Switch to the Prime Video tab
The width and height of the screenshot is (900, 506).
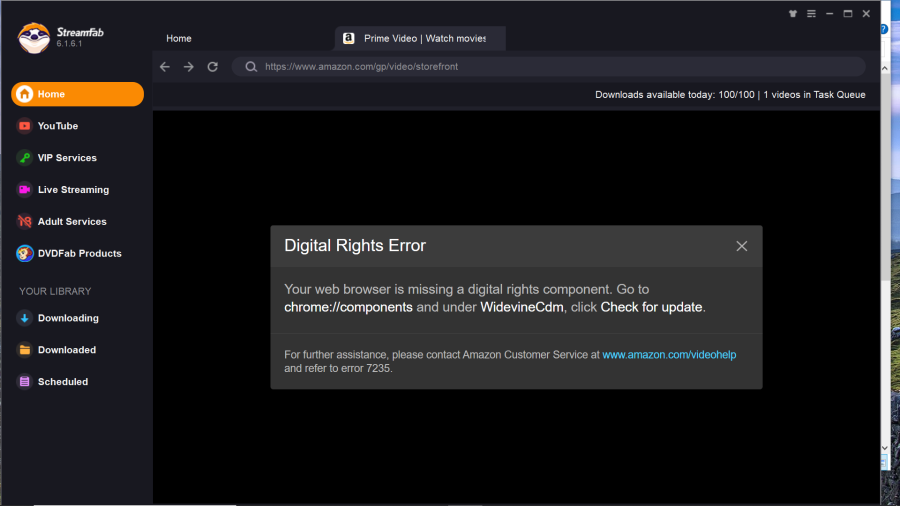(420, 38)
